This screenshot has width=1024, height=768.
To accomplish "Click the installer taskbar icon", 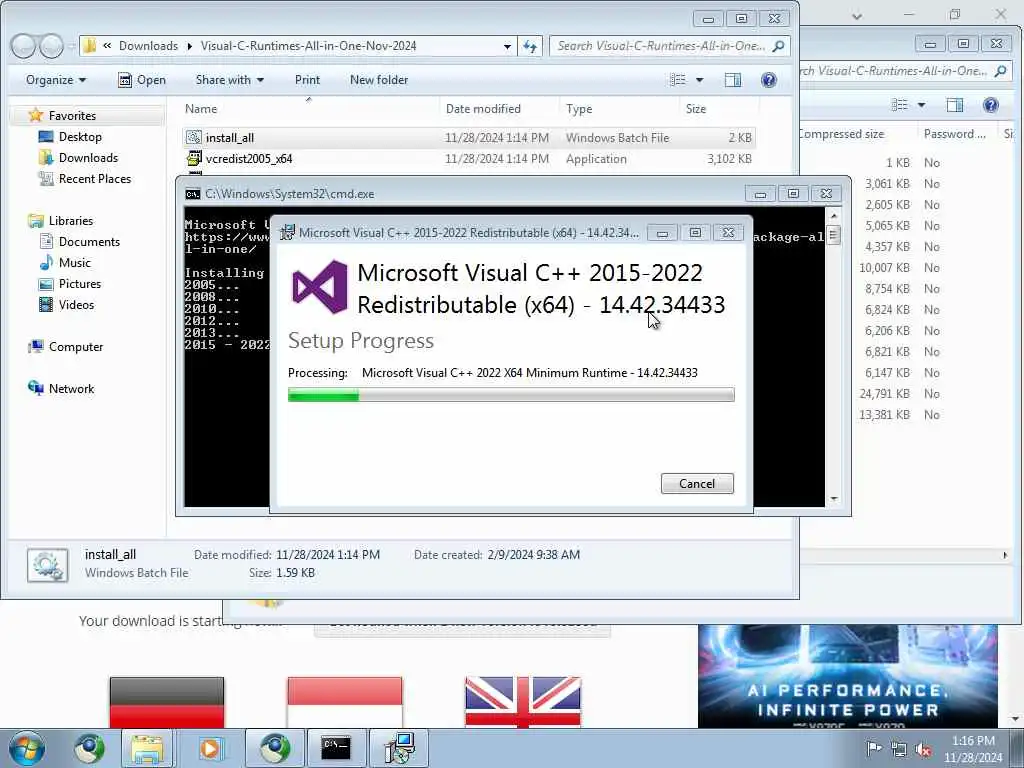I will coord(398,748).
